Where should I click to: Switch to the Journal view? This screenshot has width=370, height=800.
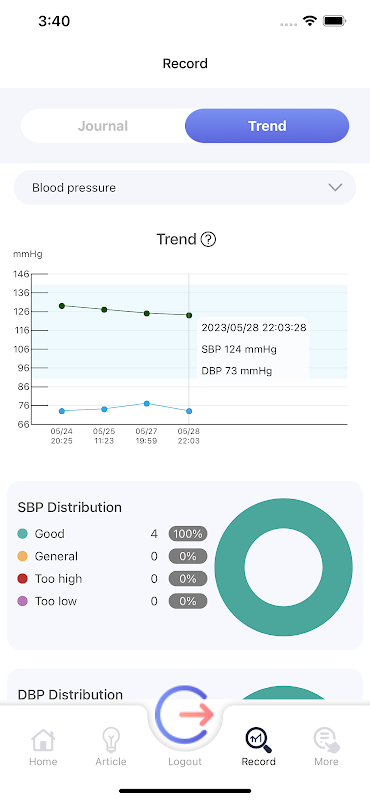[103, 126]
